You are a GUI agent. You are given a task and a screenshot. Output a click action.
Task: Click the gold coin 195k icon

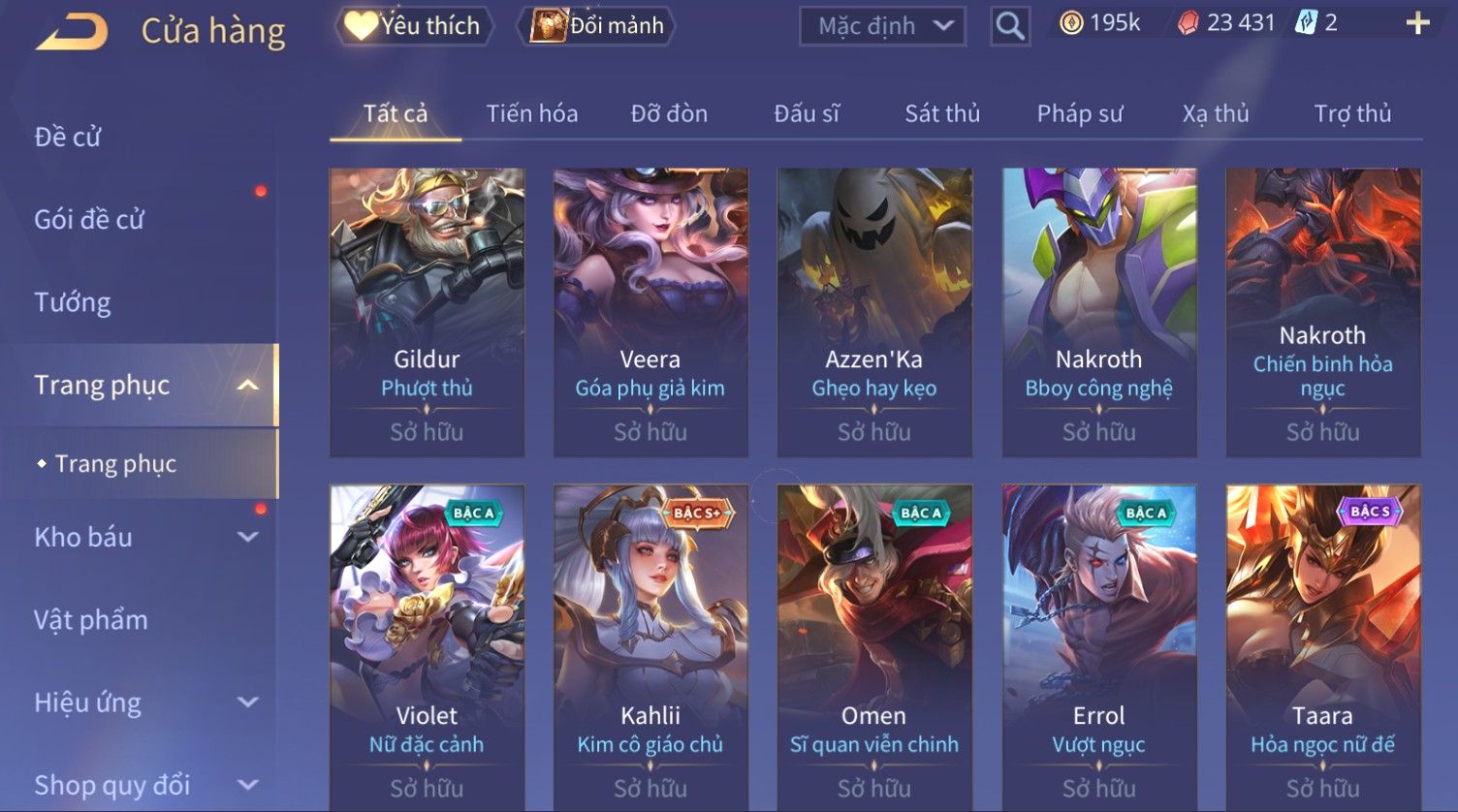1070,23
